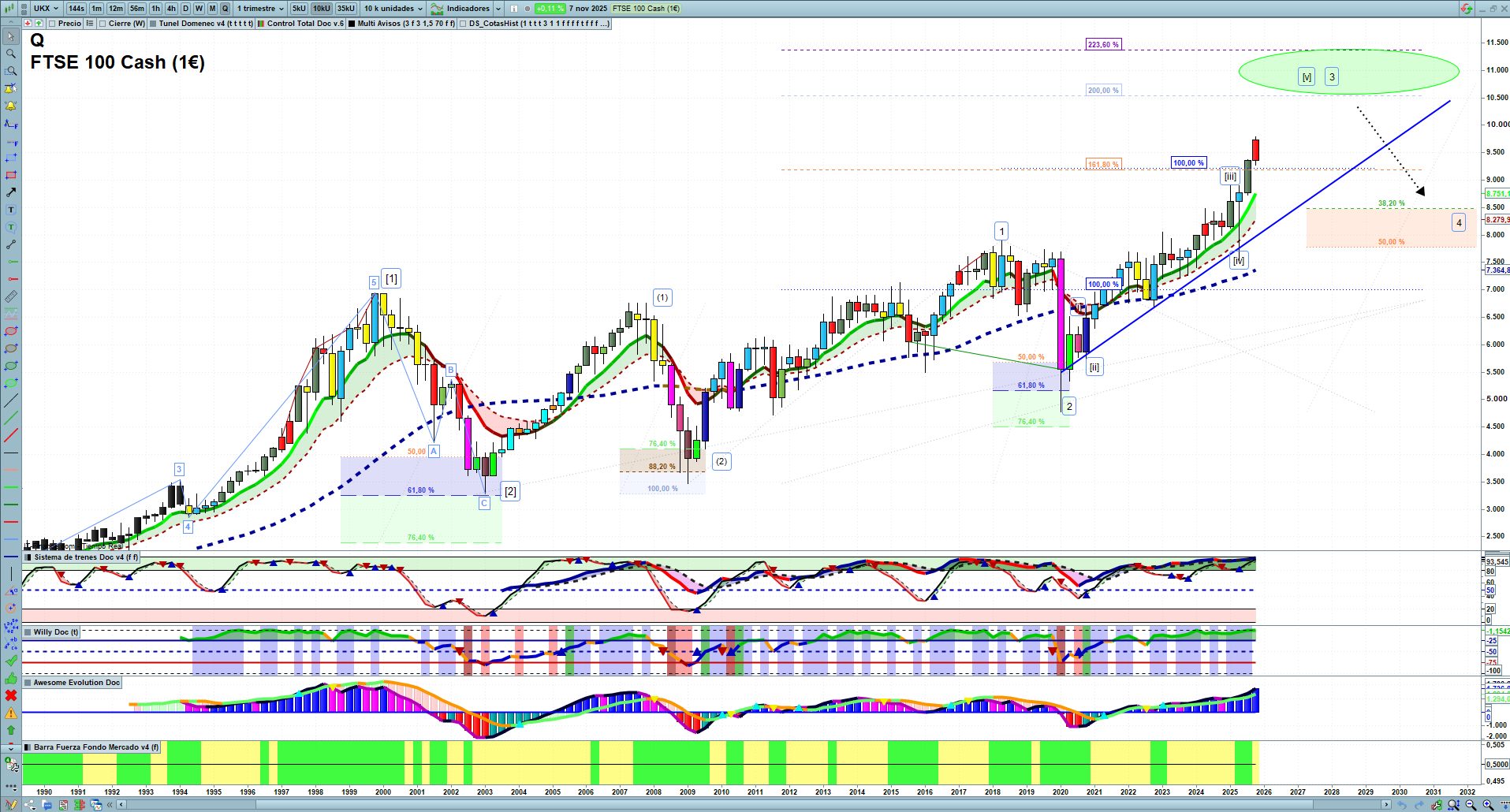Toggle the Precio checkbox
The image size is (1510, 812).
pos(52,24)
